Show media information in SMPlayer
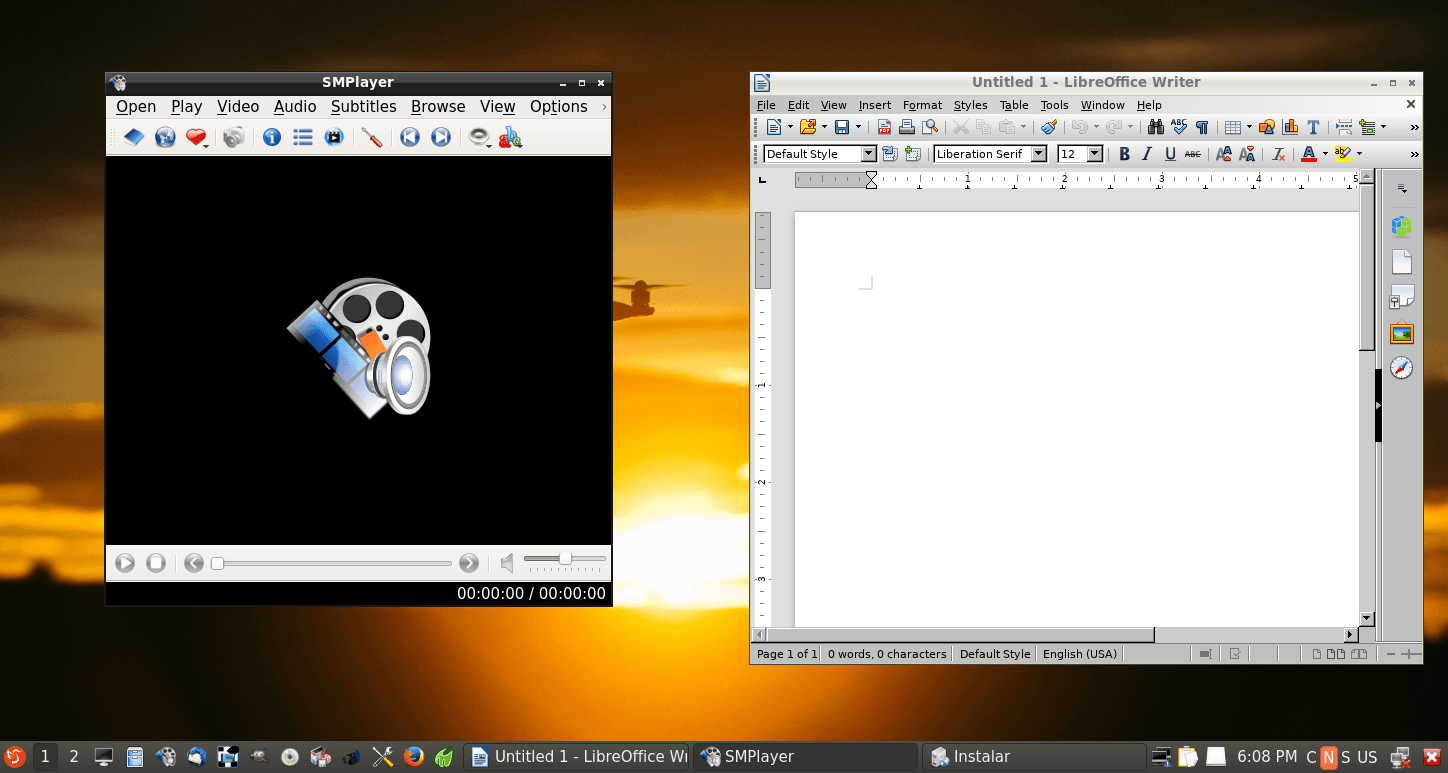 (272, 138)
